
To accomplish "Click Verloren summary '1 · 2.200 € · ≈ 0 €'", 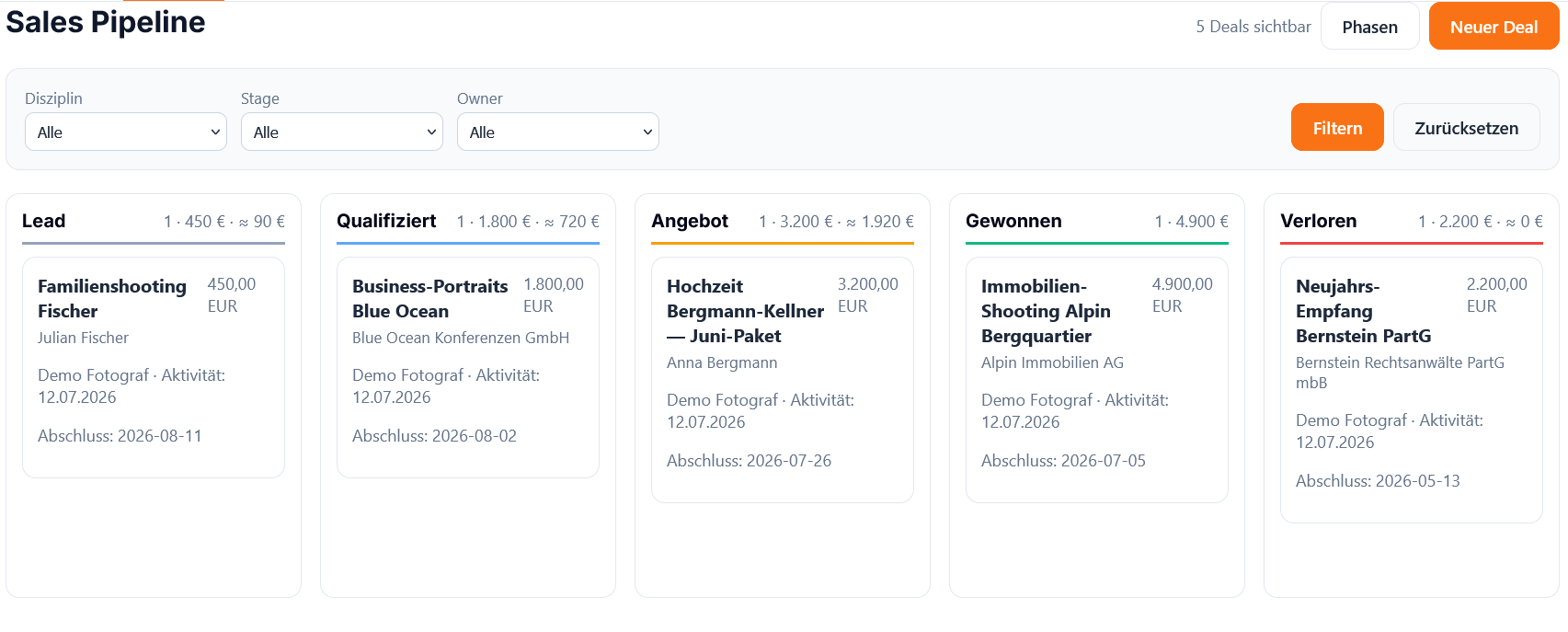I will tap(1481, 222).
